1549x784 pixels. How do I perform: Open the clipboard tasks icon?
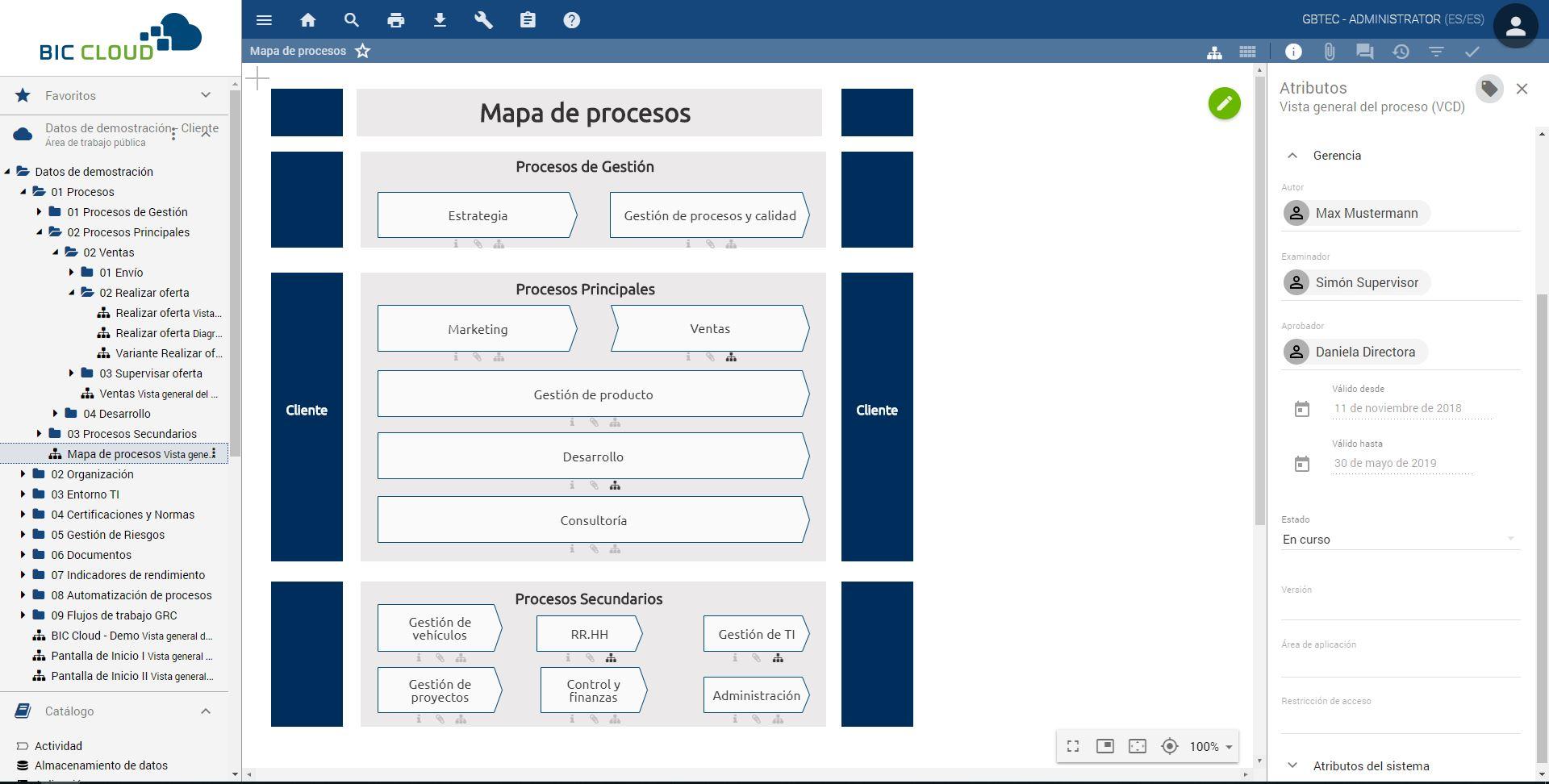(x=528, y=20)
